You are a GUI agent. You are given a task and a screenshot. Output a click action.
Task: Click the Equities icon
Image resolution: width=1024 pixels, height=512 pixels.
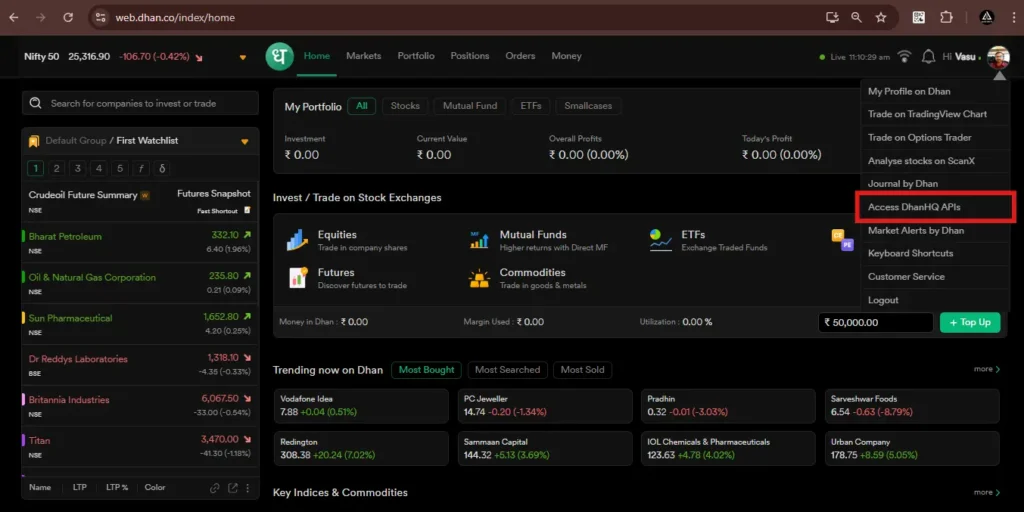pyautogui.click(x=297, y=240)
